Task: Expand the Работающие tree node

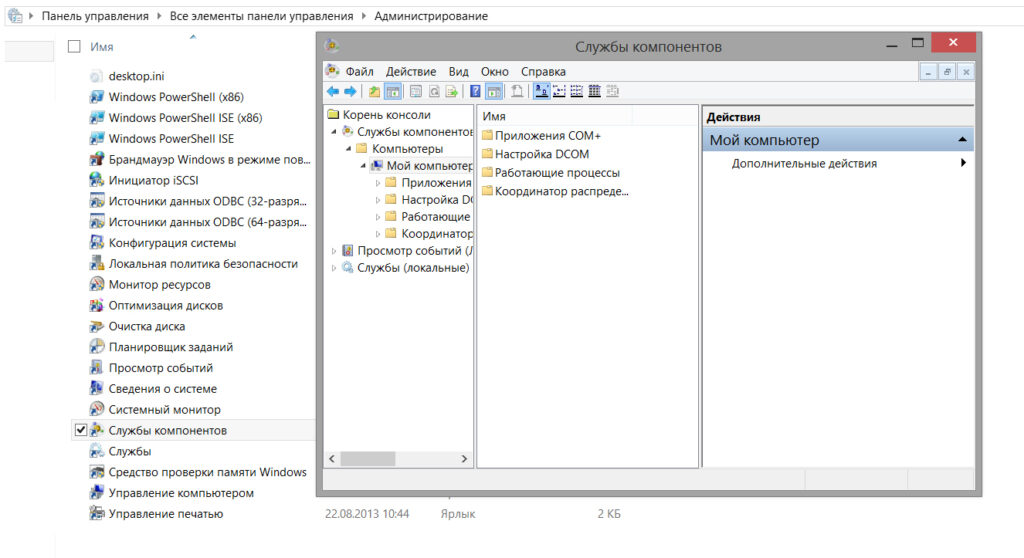Action: coord(377,217)
